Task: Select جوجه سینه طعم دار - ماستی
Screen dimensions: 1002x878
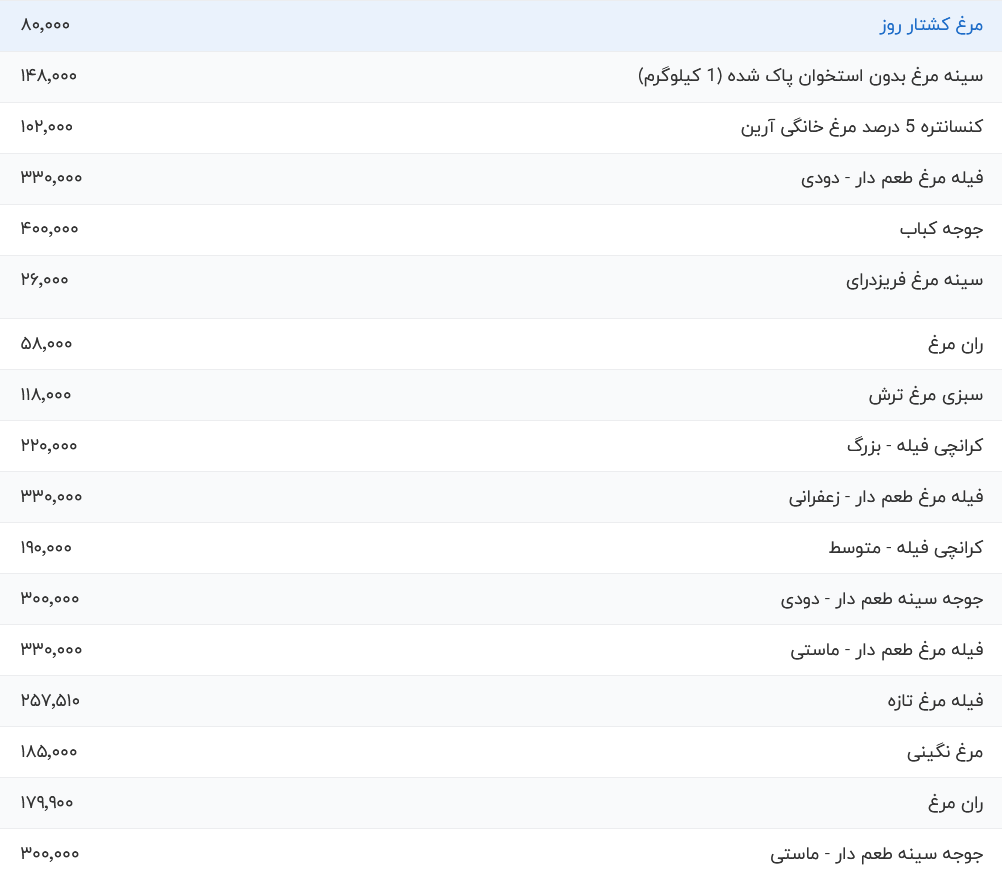Action: pyautogui.click(x=876, y=854)
